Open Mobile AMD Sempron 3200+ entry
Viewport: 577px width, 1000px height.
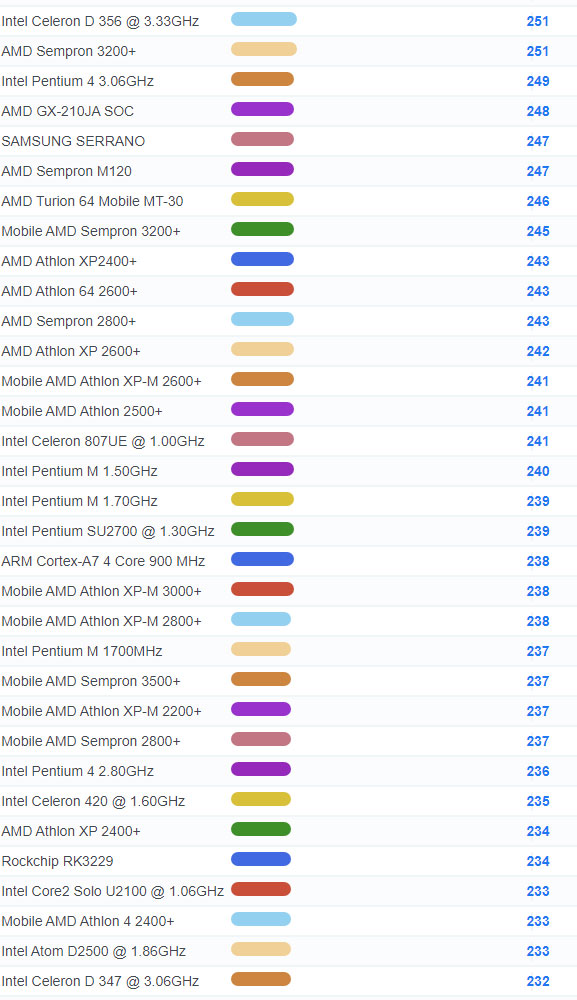coord(91,231)
